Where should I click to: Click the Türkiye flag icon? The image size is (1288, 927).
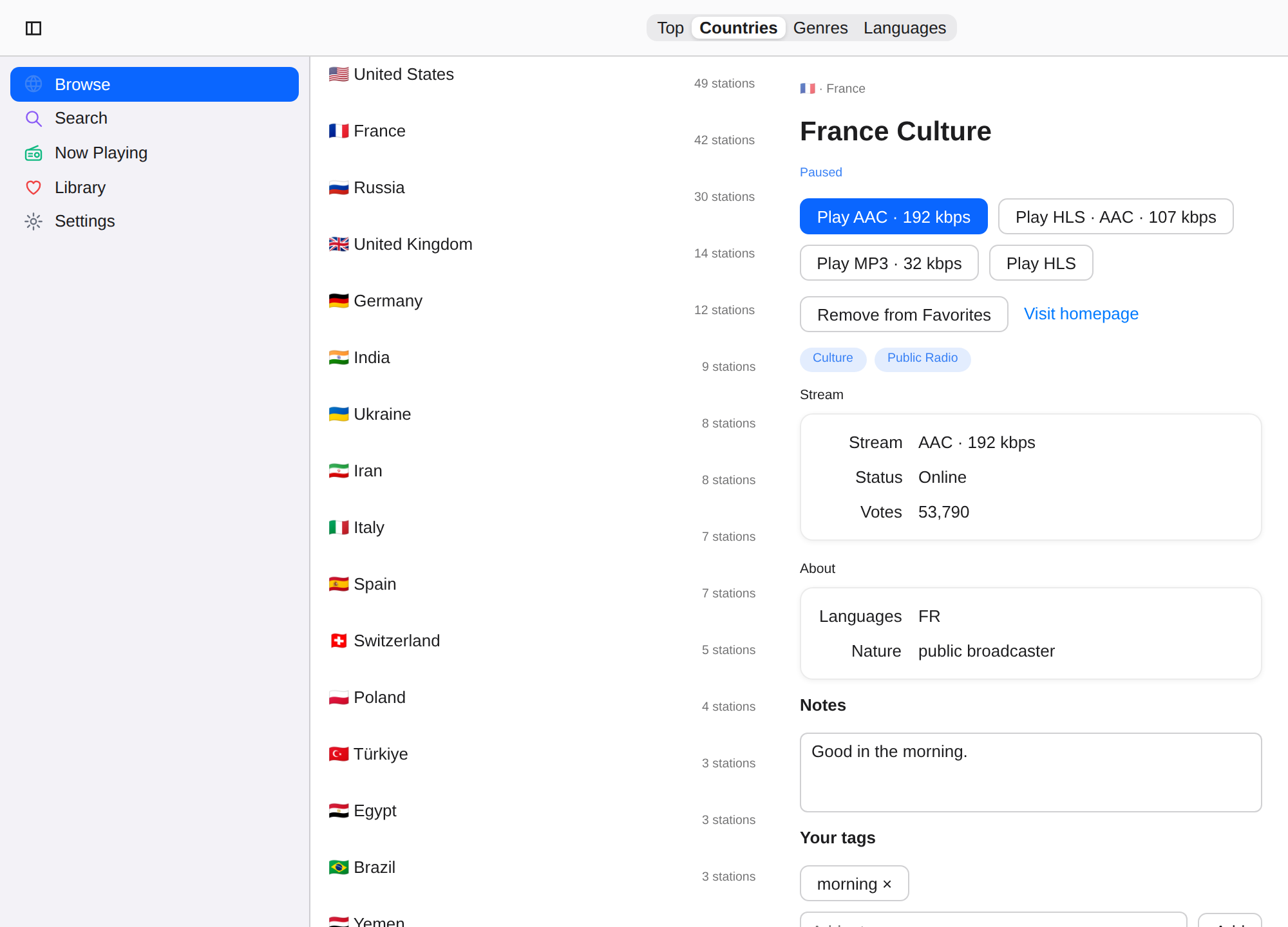click(339, 754)
